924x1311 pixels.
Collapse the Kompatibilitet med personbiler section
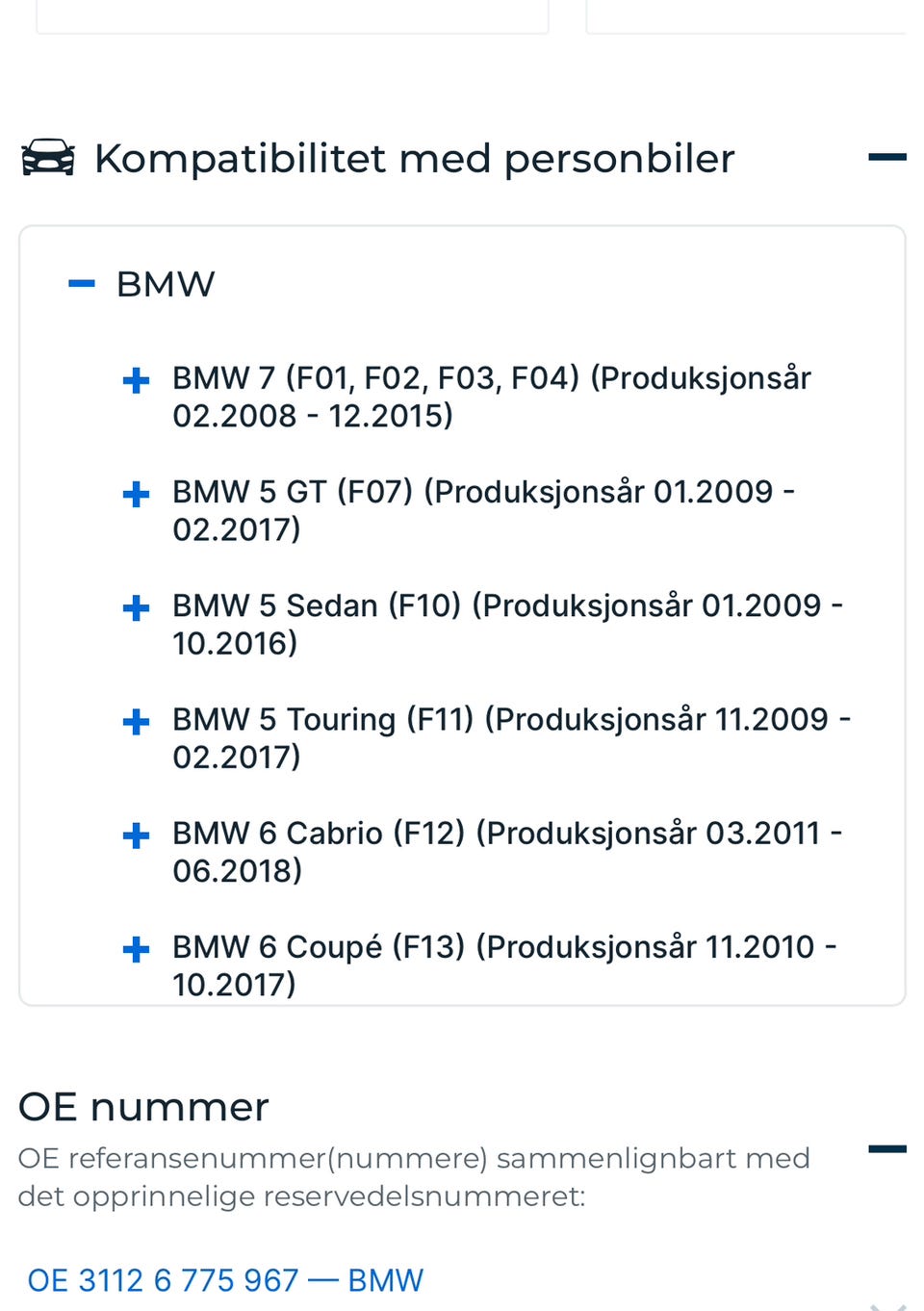(886, 157)
